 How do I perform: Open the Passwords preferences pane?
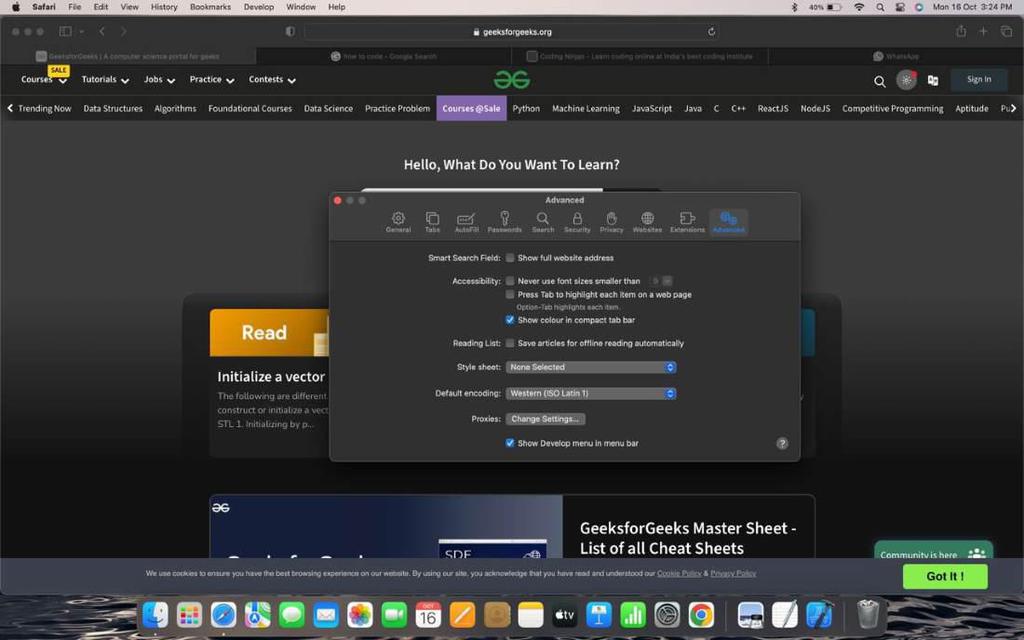coord(504,222)
